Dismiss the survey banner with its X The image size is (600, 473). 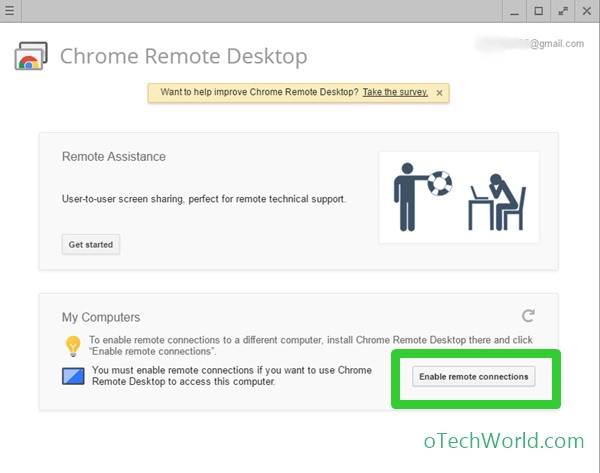point(439,93)
